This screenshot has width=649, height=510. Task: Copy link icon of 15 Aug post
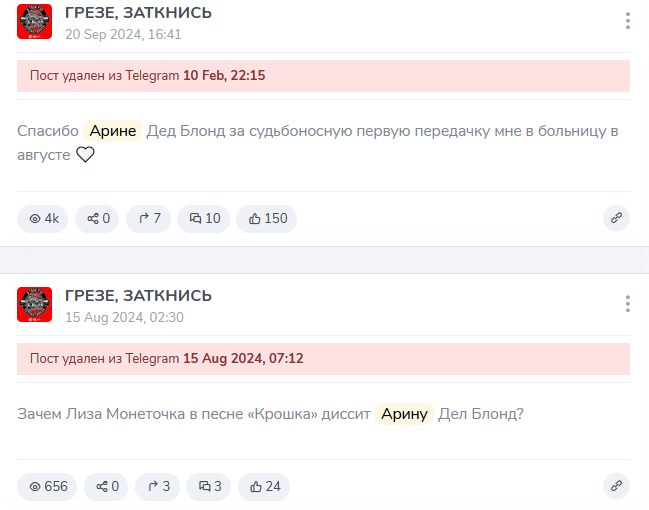[616, 486]
